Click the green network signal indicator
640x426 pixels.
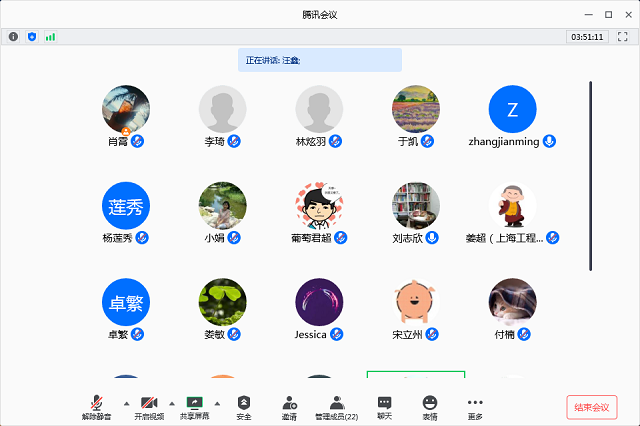(x=50, y=36)
